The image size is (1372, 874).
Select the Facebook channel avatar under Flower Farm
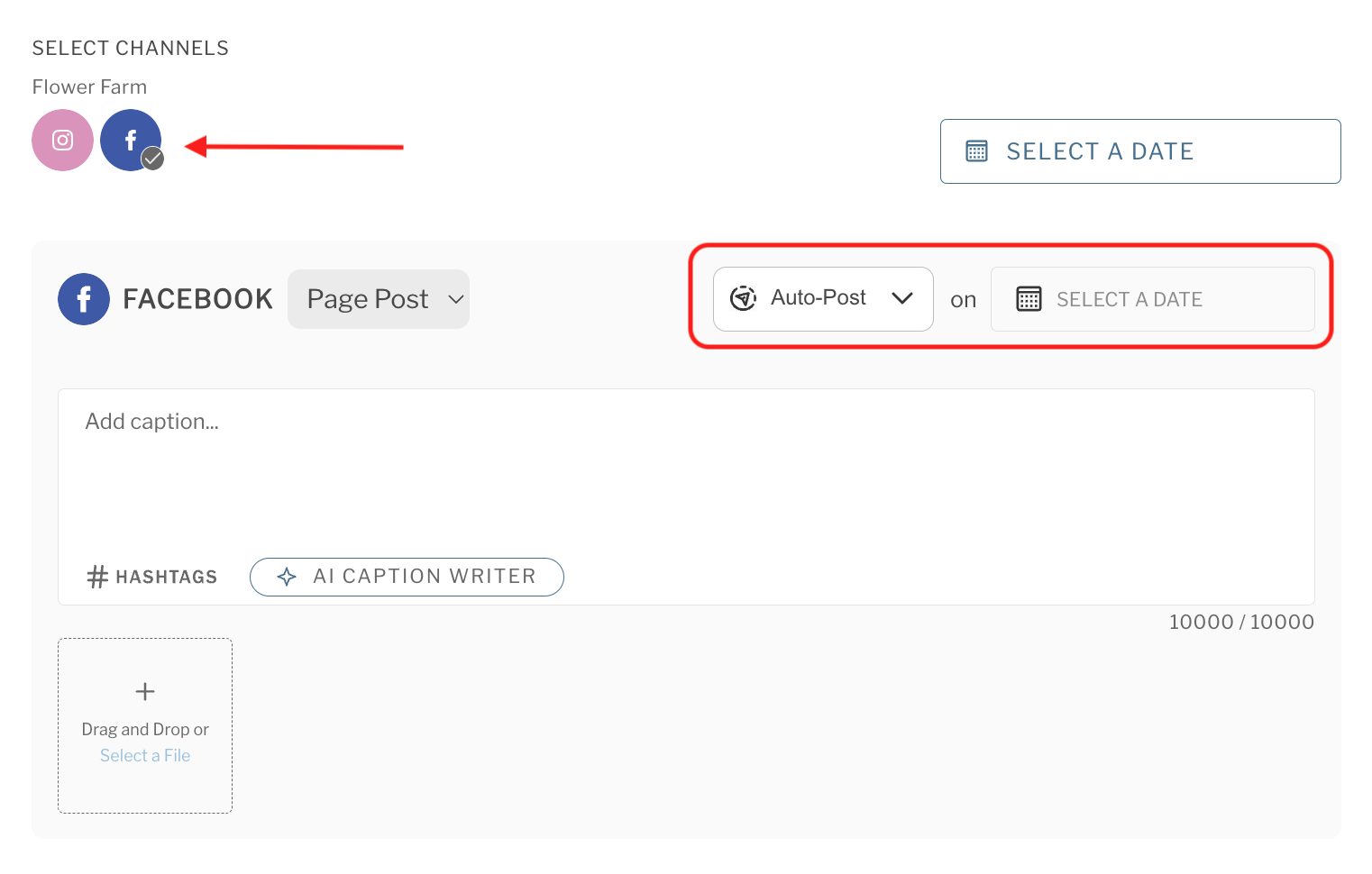[131, 140]
